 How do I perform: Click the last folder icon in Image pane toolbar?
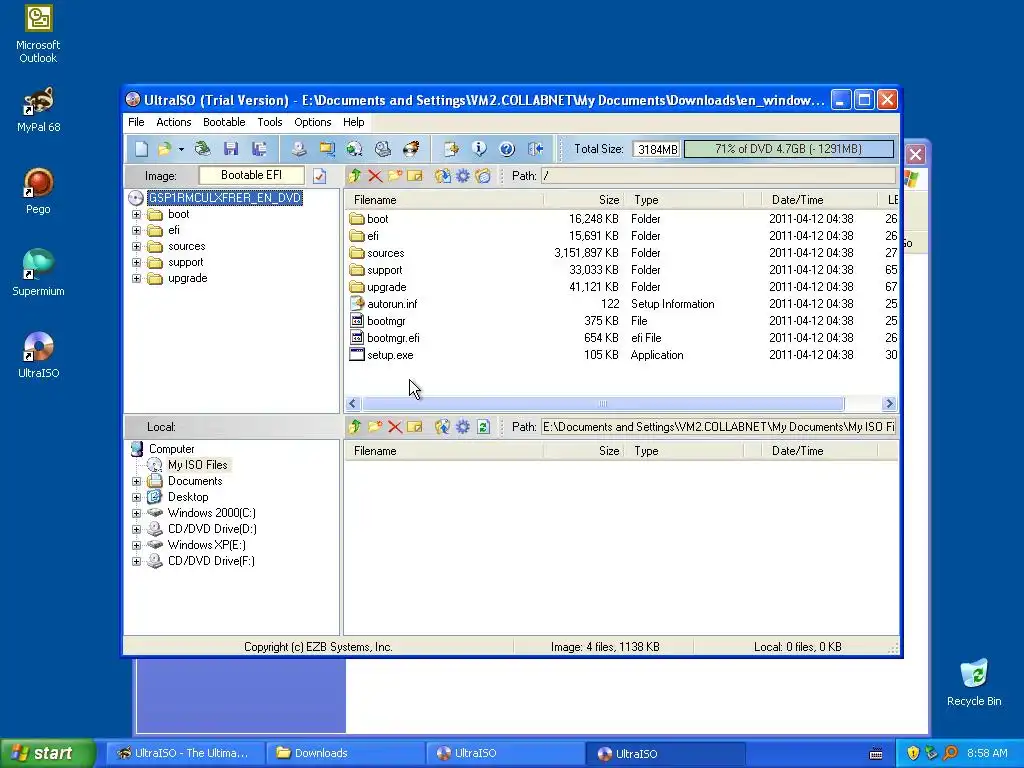[483, 176]
